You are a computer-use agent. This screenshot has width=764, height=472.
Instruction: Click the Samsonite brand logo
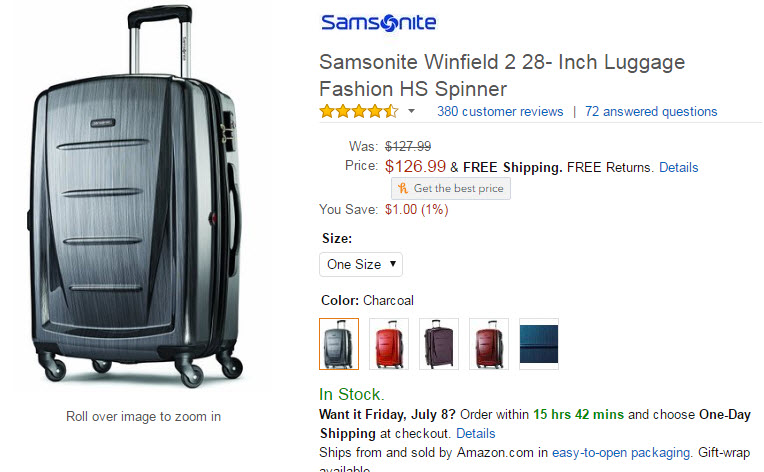[378, 22]
